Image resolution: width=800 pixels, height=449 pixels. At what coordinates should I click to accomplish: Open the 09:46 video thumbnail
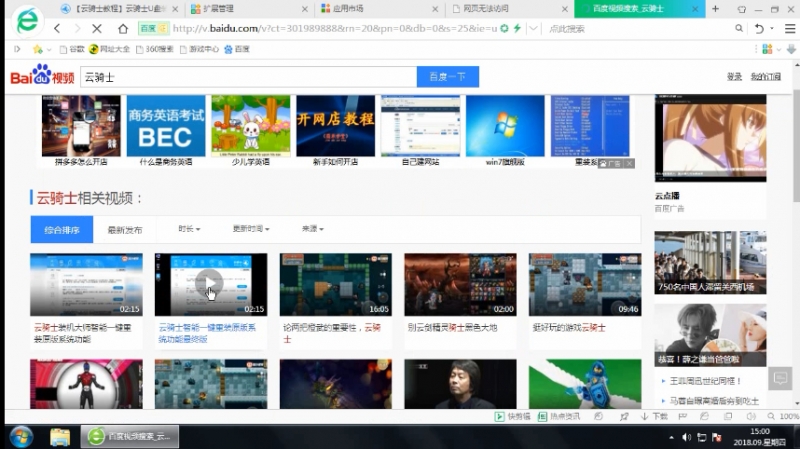pyautogui.click(x=585, y=284)
